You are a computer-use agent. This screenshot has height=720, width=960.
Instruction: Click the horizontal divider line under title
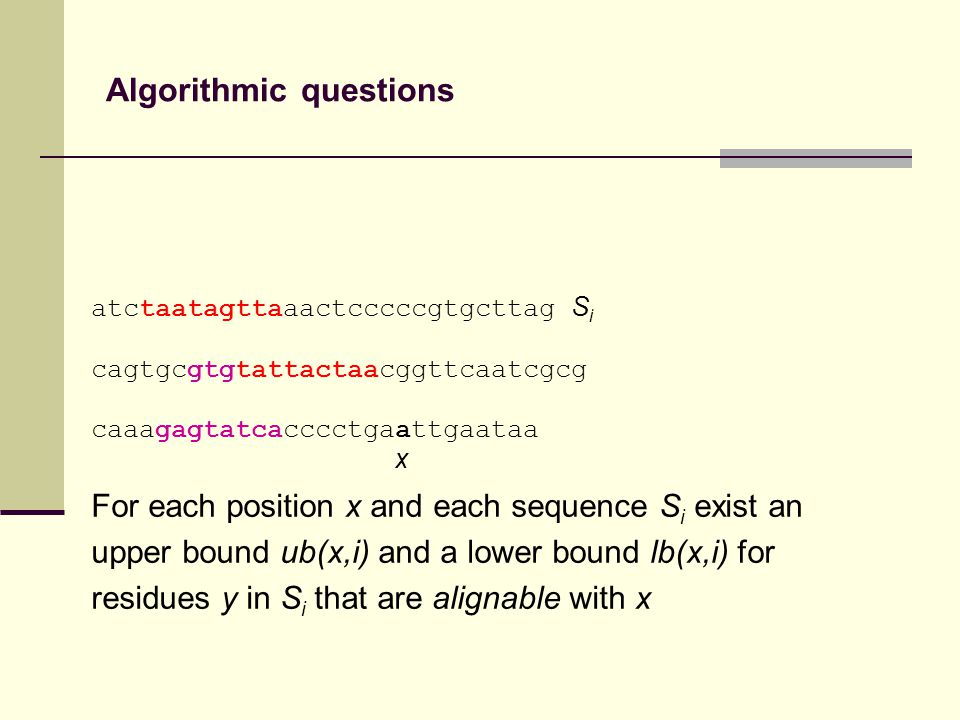pos(476,157)
